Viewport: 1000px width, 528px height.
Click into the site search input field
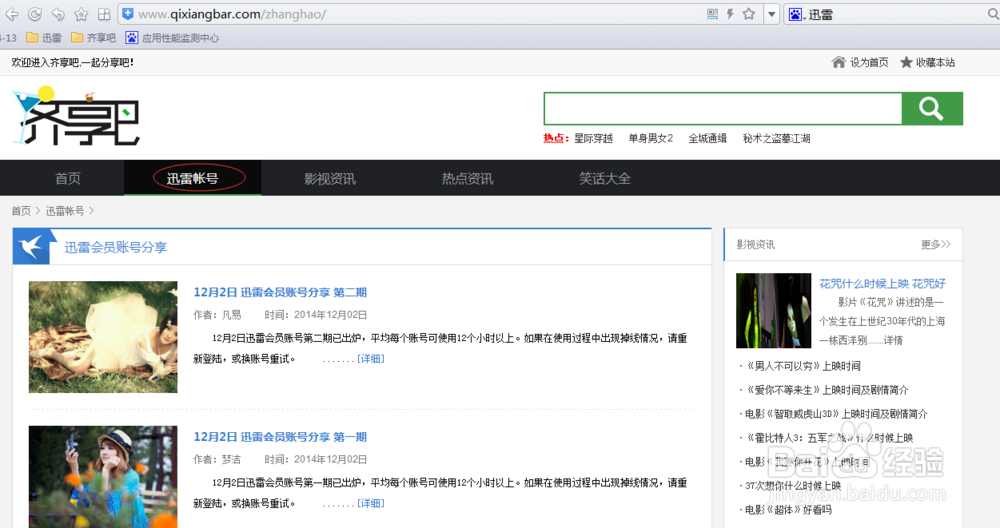723,108
